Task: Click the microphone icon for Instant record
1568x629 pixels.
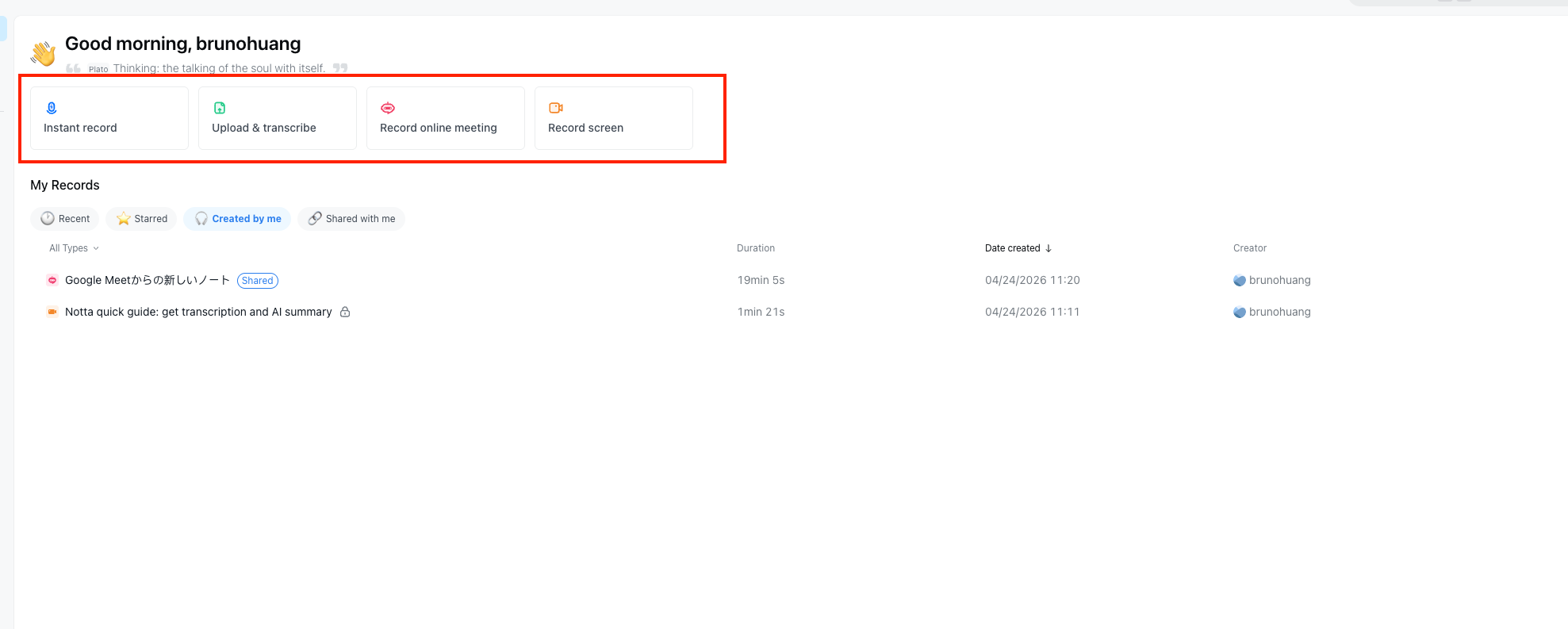Action: 52,108
